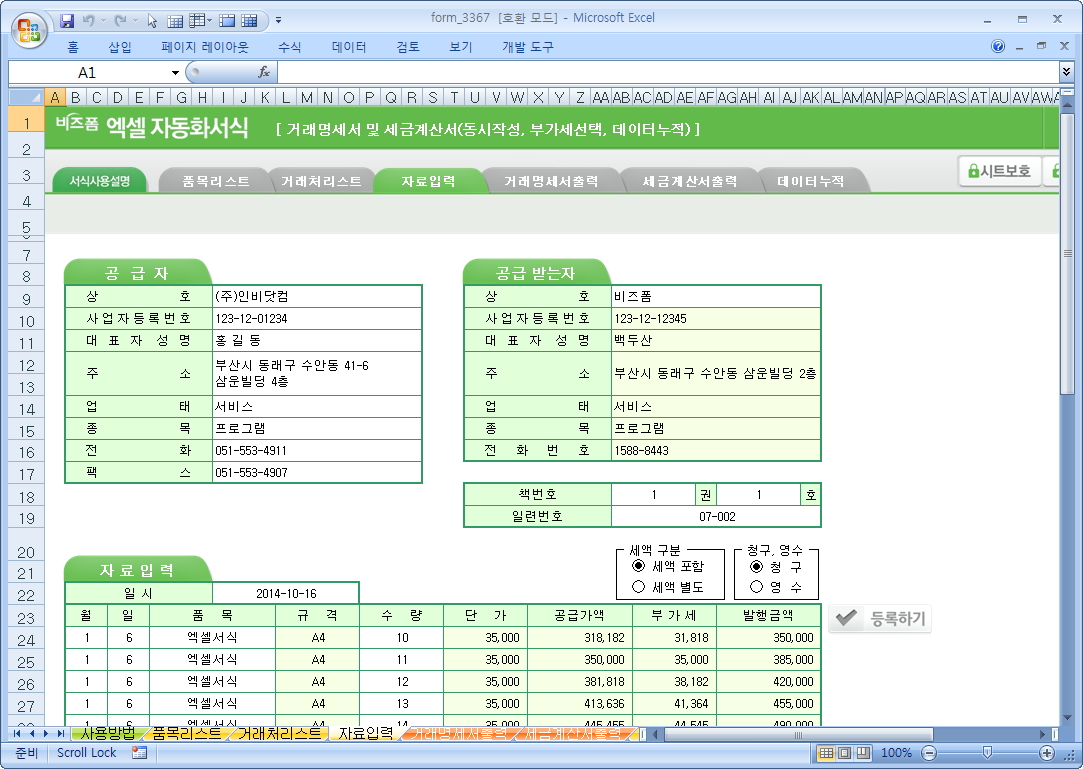Click the zoom slider handle
This screenshot has width=1083, height=769.
(x=988, y=752)
